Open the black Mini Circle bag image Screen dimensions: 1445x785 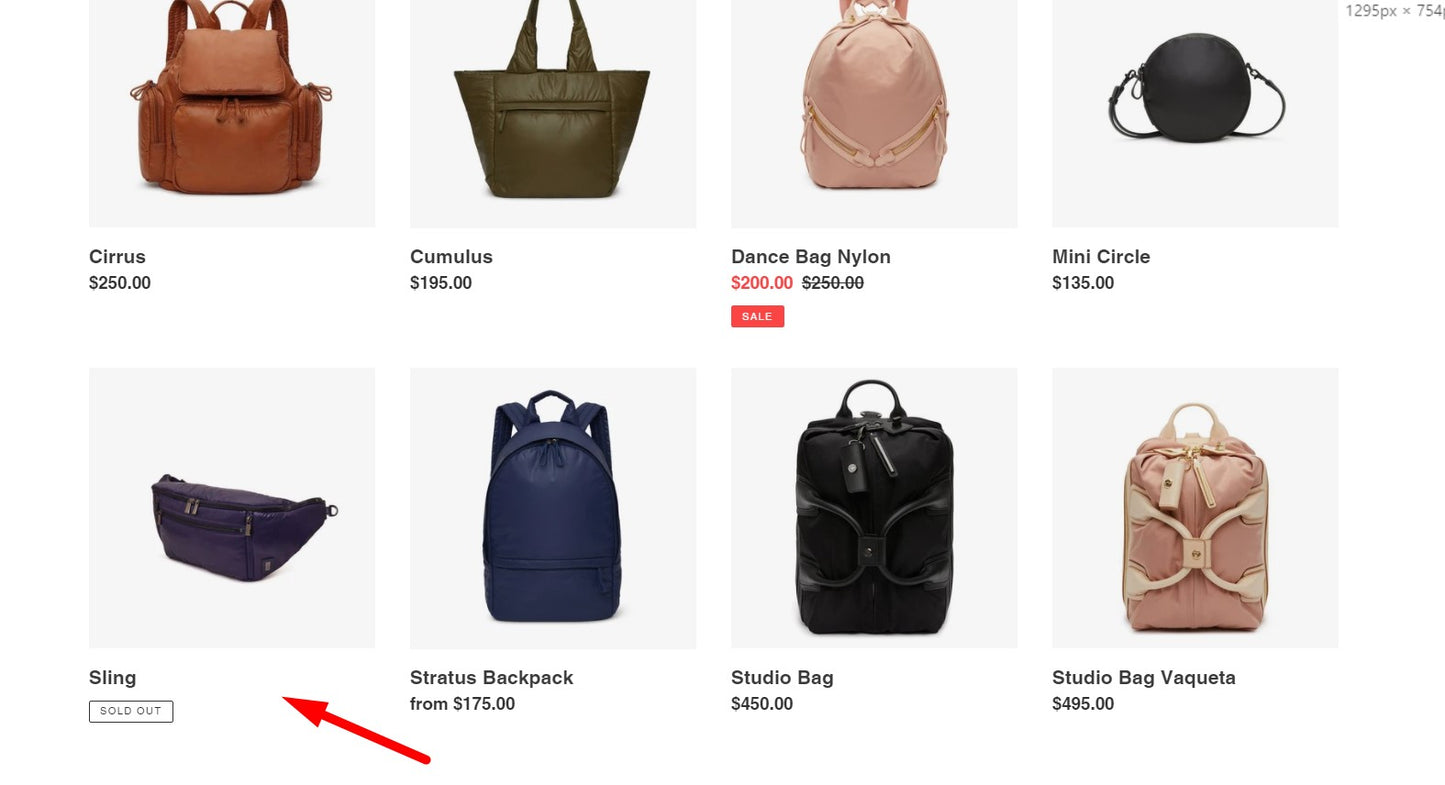1195,113
